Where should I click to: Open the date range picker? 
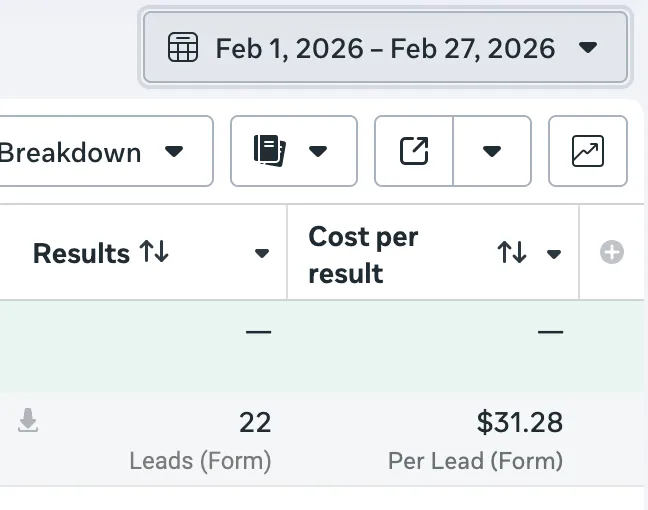click(x=385, y=47)
